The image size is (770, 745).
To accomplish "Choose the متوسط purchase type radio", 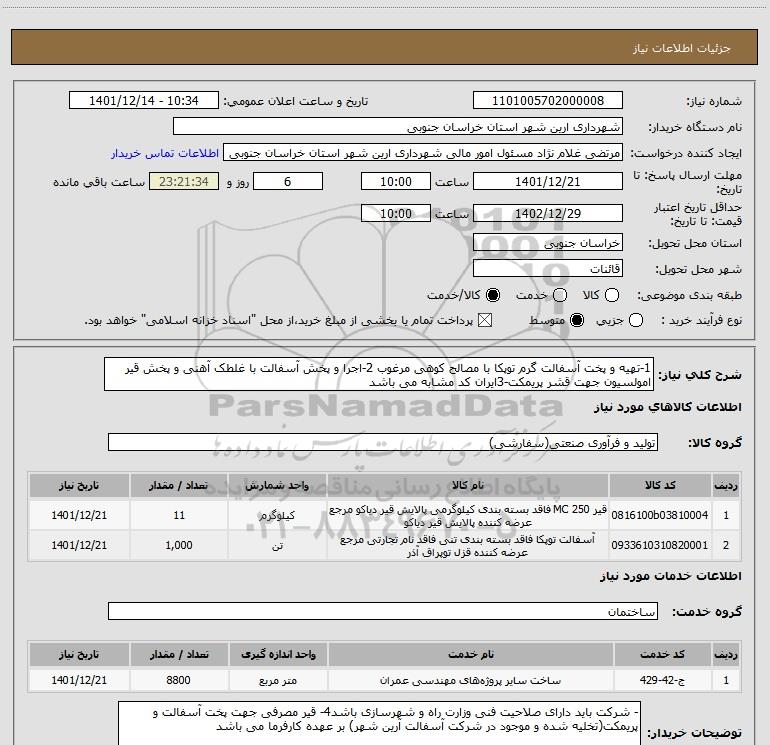I will tap(577, 321).
